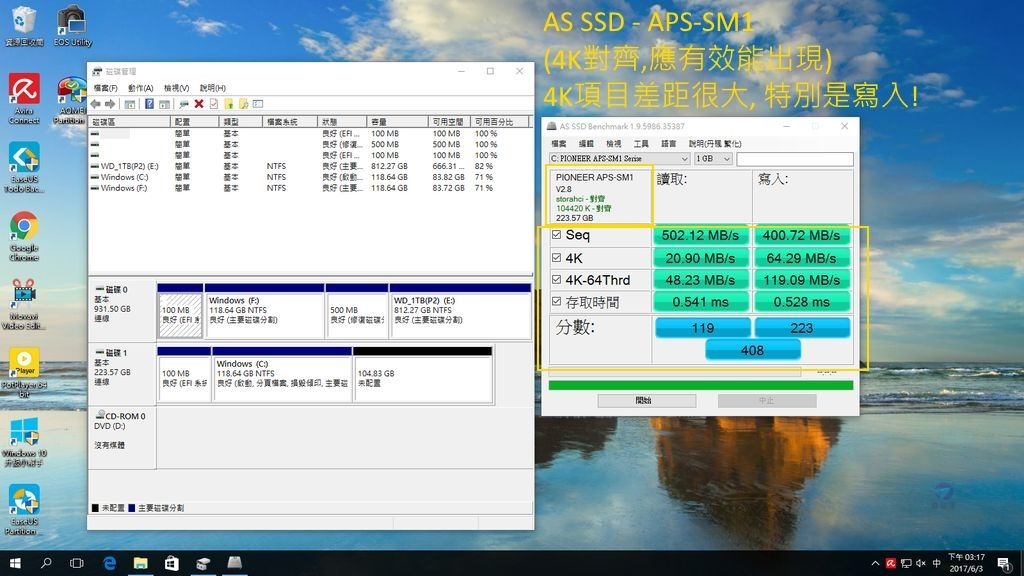Open EOS Utility desktop shortcut
The width and height of the screenshot is (1024, 576).
point(72,20)
